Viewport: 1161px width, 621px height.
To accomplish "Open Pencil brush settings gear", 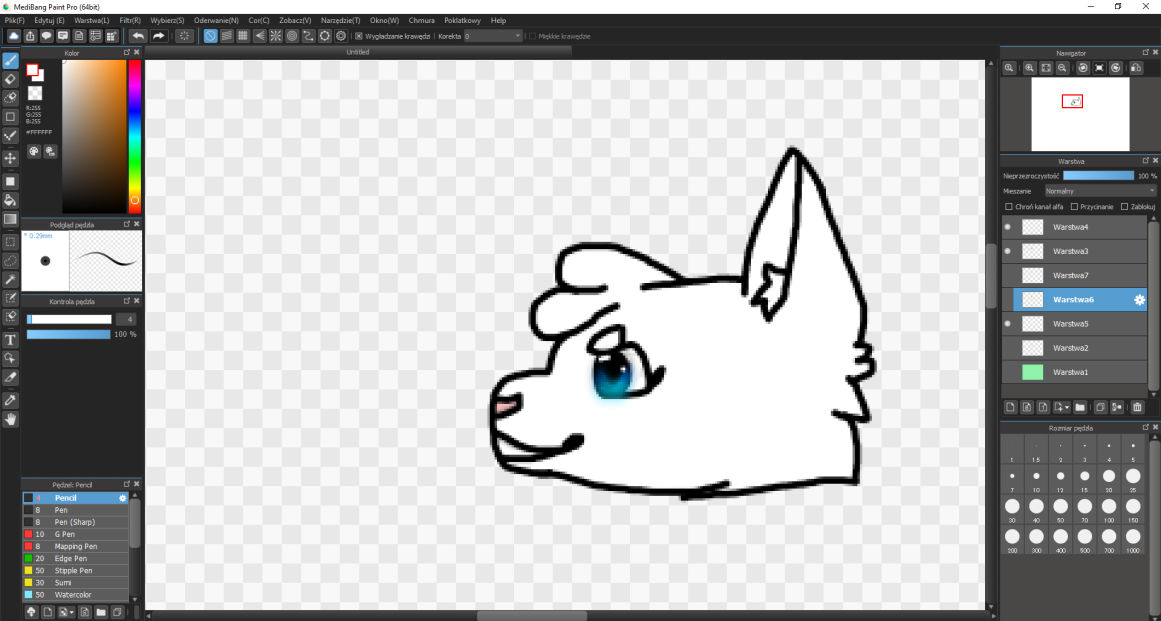I will [x=123, y=498].
